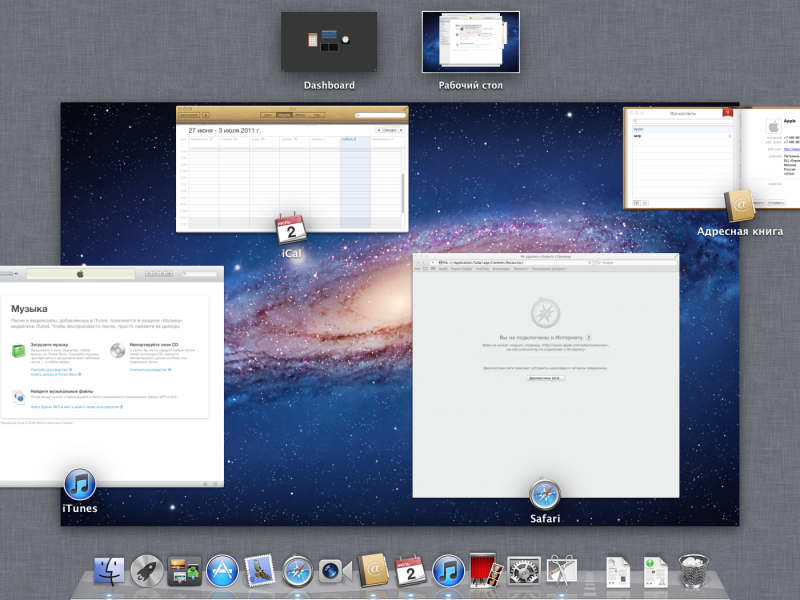800x600 pixels.
Task: Expand Популярные ресурсы dropdown in Safari
Action: point(549,268)
